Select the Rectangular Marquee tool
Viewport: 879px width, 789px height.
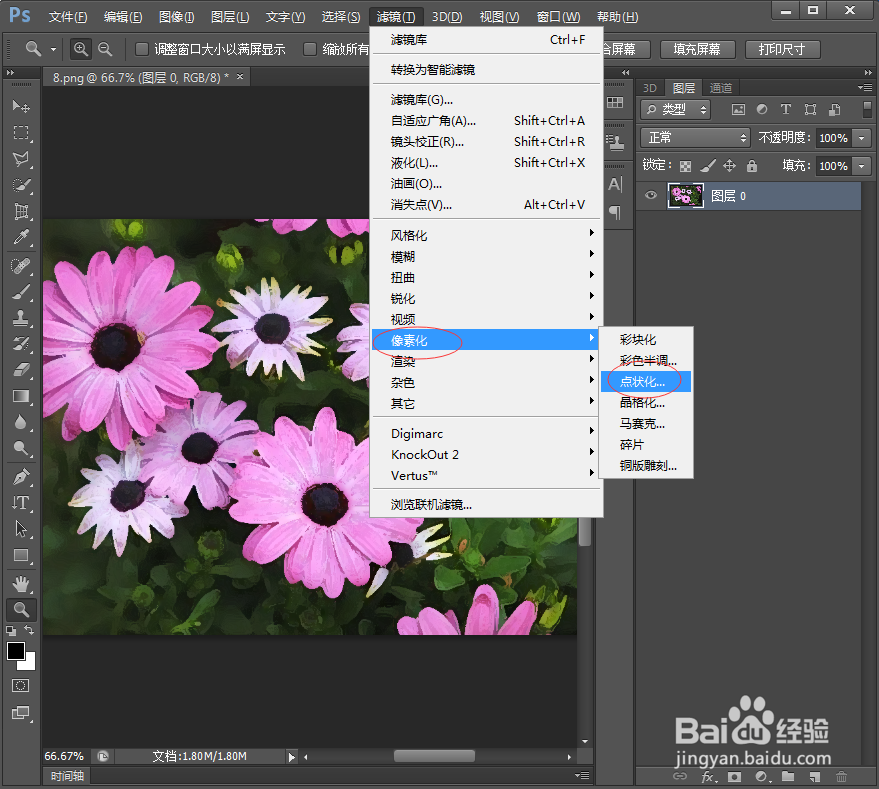21,132
